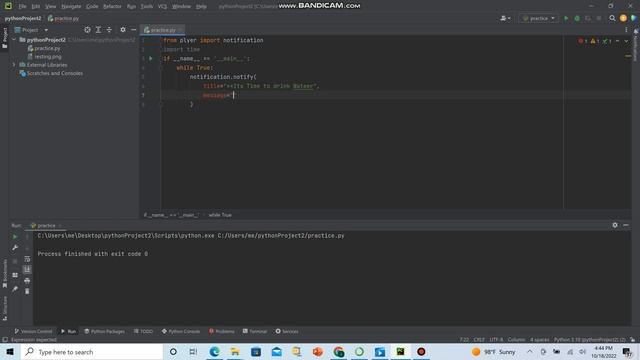Click Select Opened File target icon
Screen dimensions: 640x360
(87, 30)
